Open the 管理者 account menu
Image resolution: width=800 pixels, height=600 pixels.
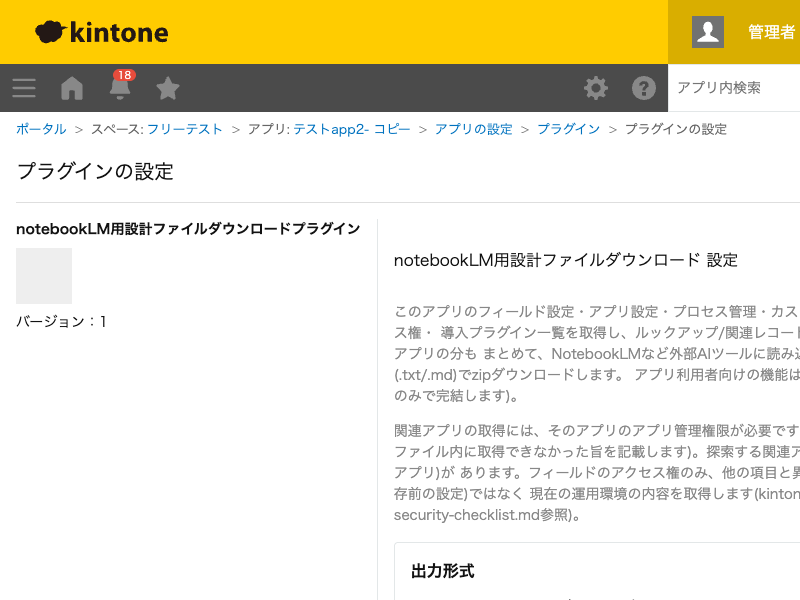coord(771,32)
